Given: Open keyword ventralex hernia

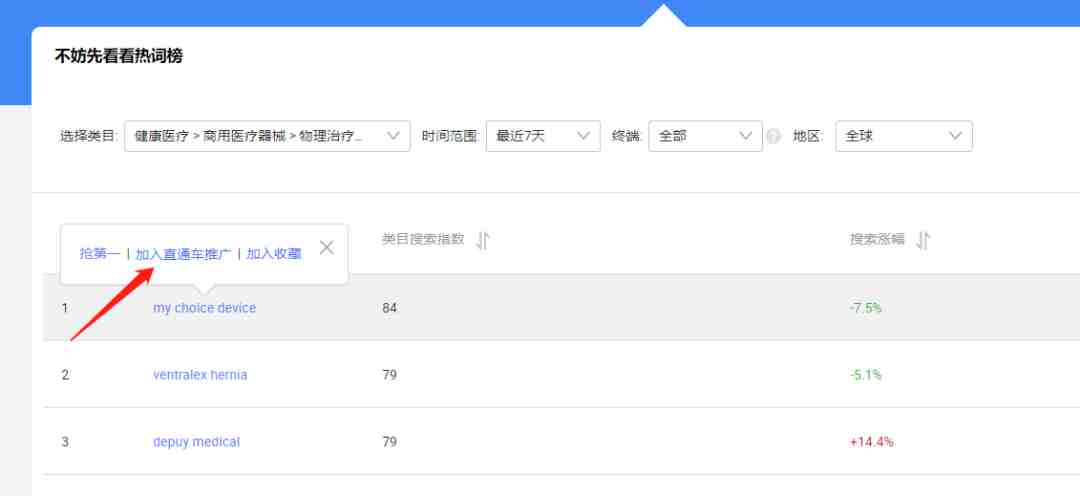Looking at the screenshot, I should coord(200,375).
